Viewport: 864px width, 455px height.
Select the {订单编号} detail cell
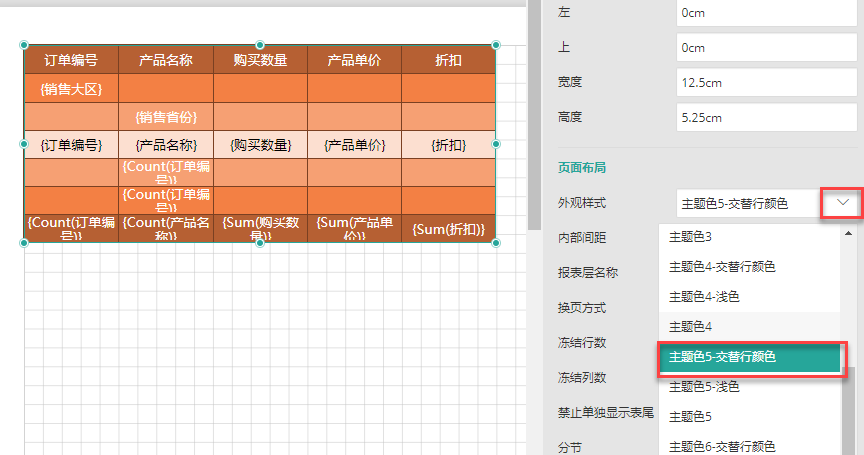[x=71, y=145]
